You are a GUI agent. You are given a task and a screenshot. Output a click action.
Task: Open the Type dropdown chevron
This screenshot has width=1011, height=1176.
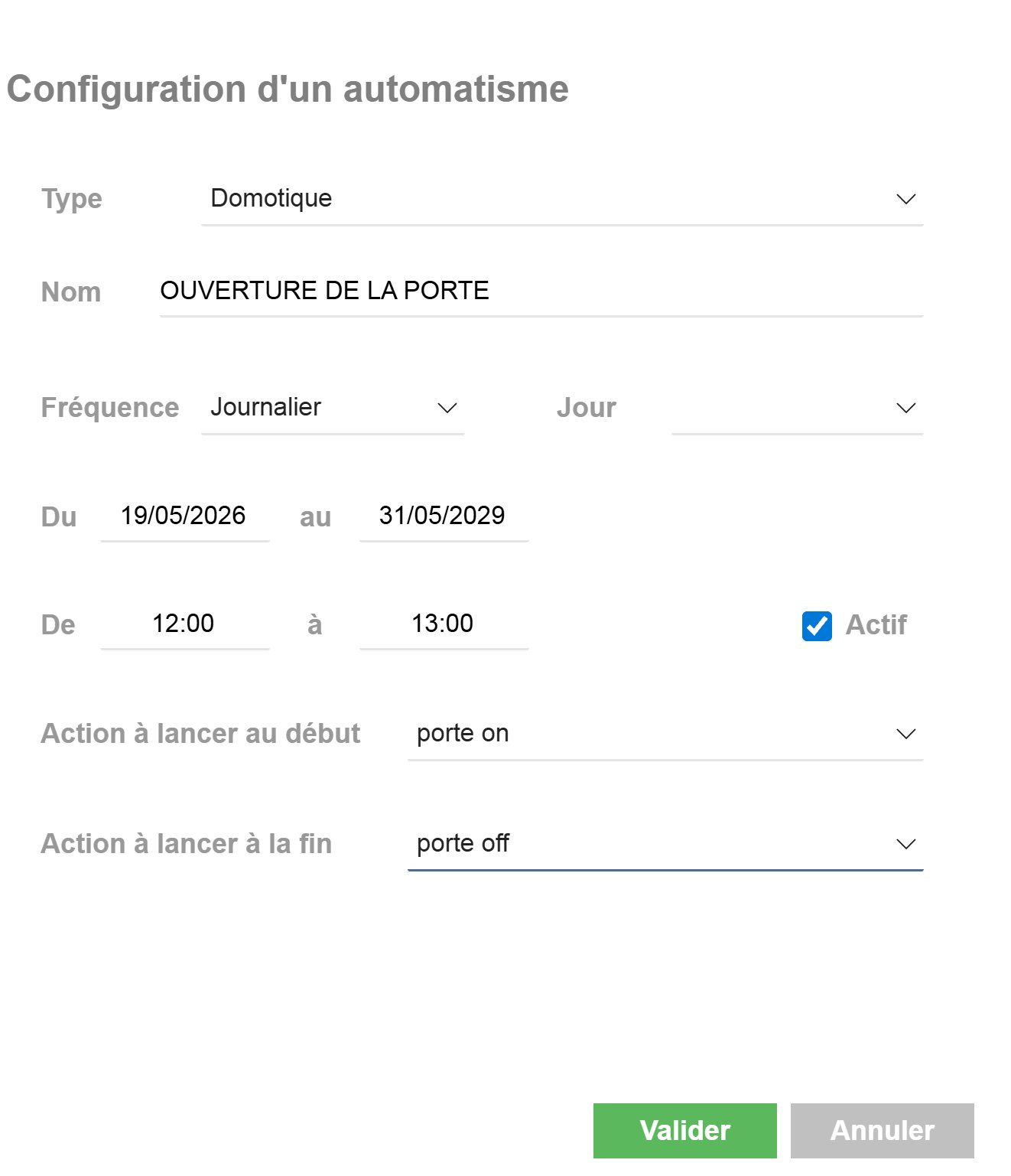coord(905,199)
